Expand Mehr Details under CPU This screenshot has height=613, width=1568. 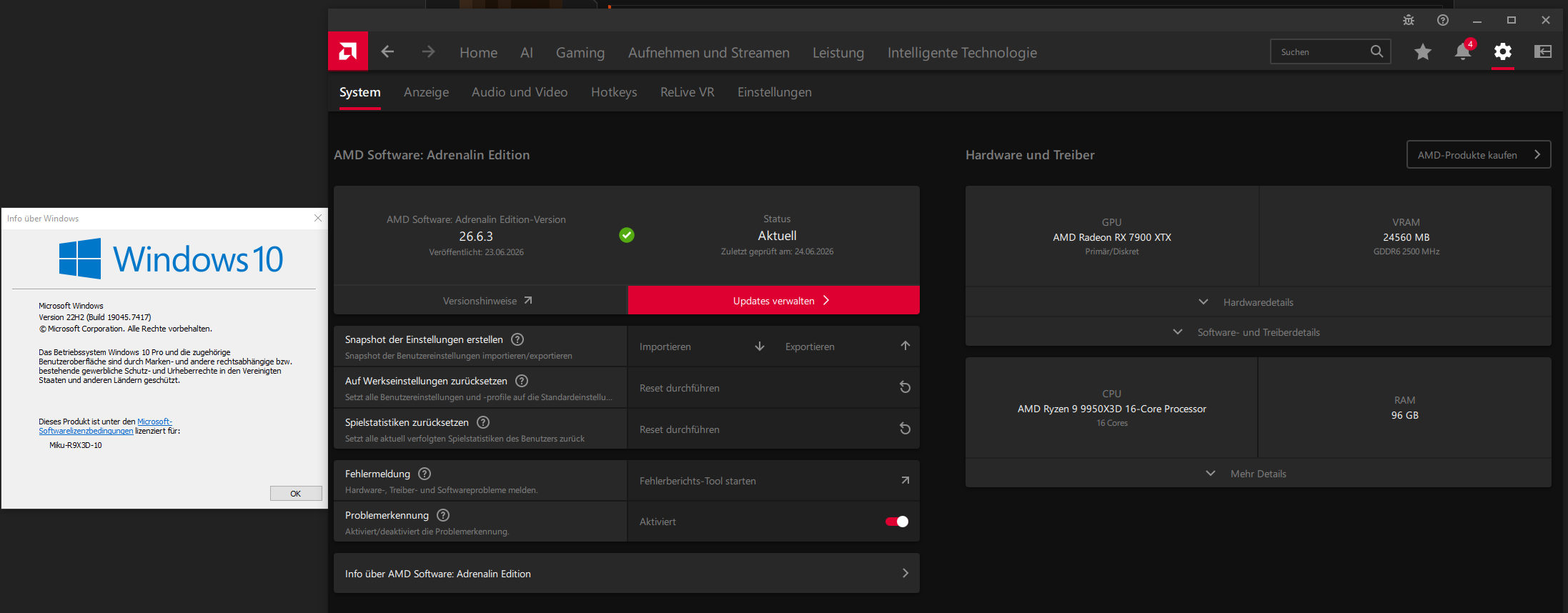pos(1259,474)
